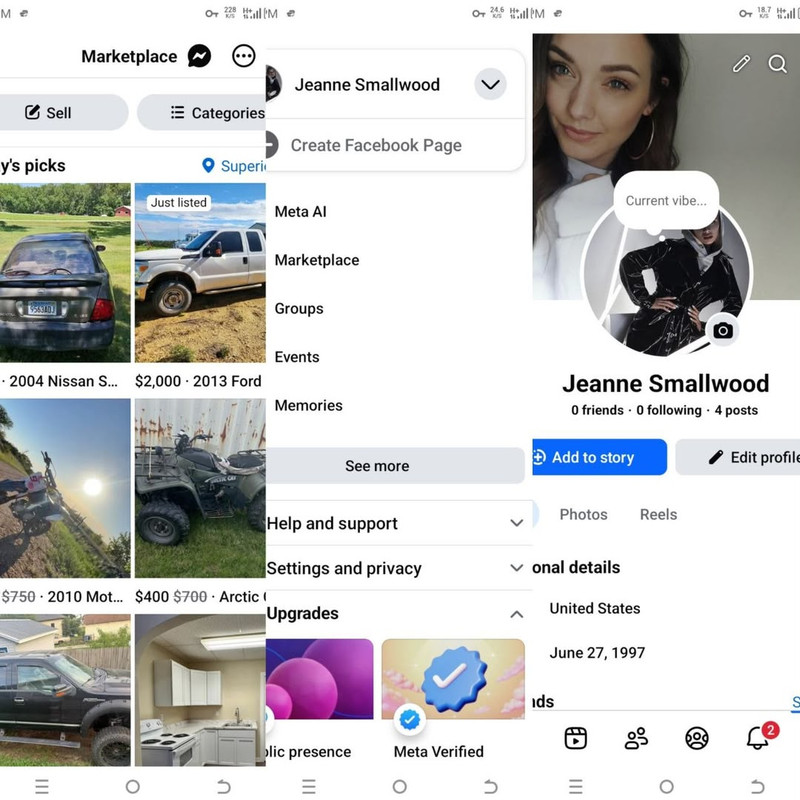
Task: Open the profile avatar icon in bottom bar
Action: (696, 738)
